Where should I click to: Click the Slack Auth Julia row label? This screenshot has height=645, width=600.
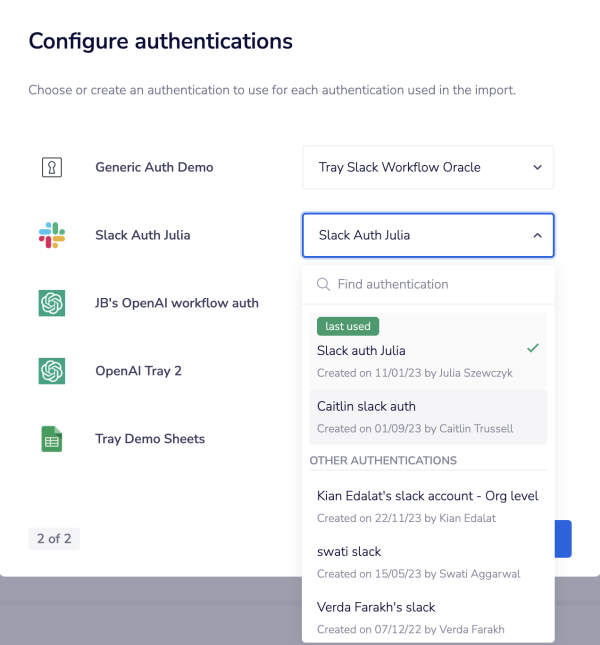point(143,235)
